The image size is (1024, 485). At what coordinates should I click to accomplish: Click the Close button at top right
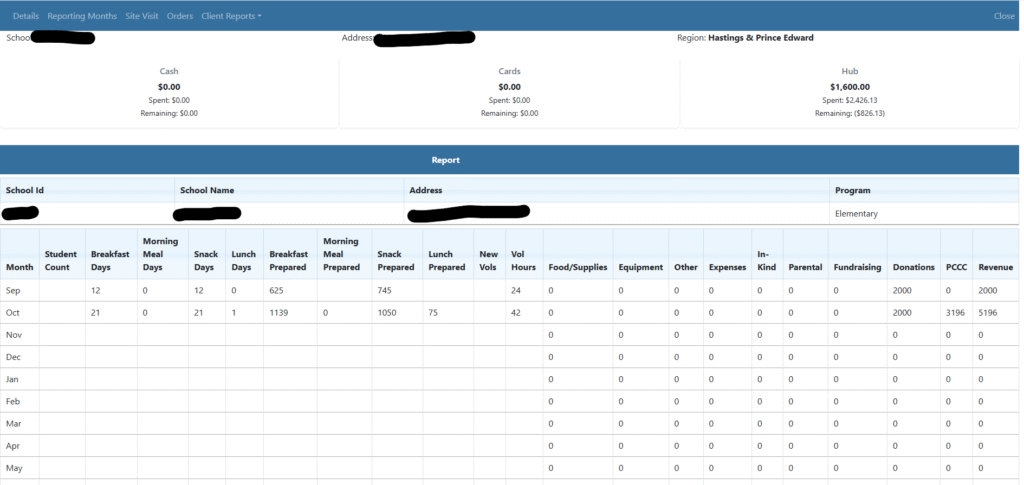1003,16
